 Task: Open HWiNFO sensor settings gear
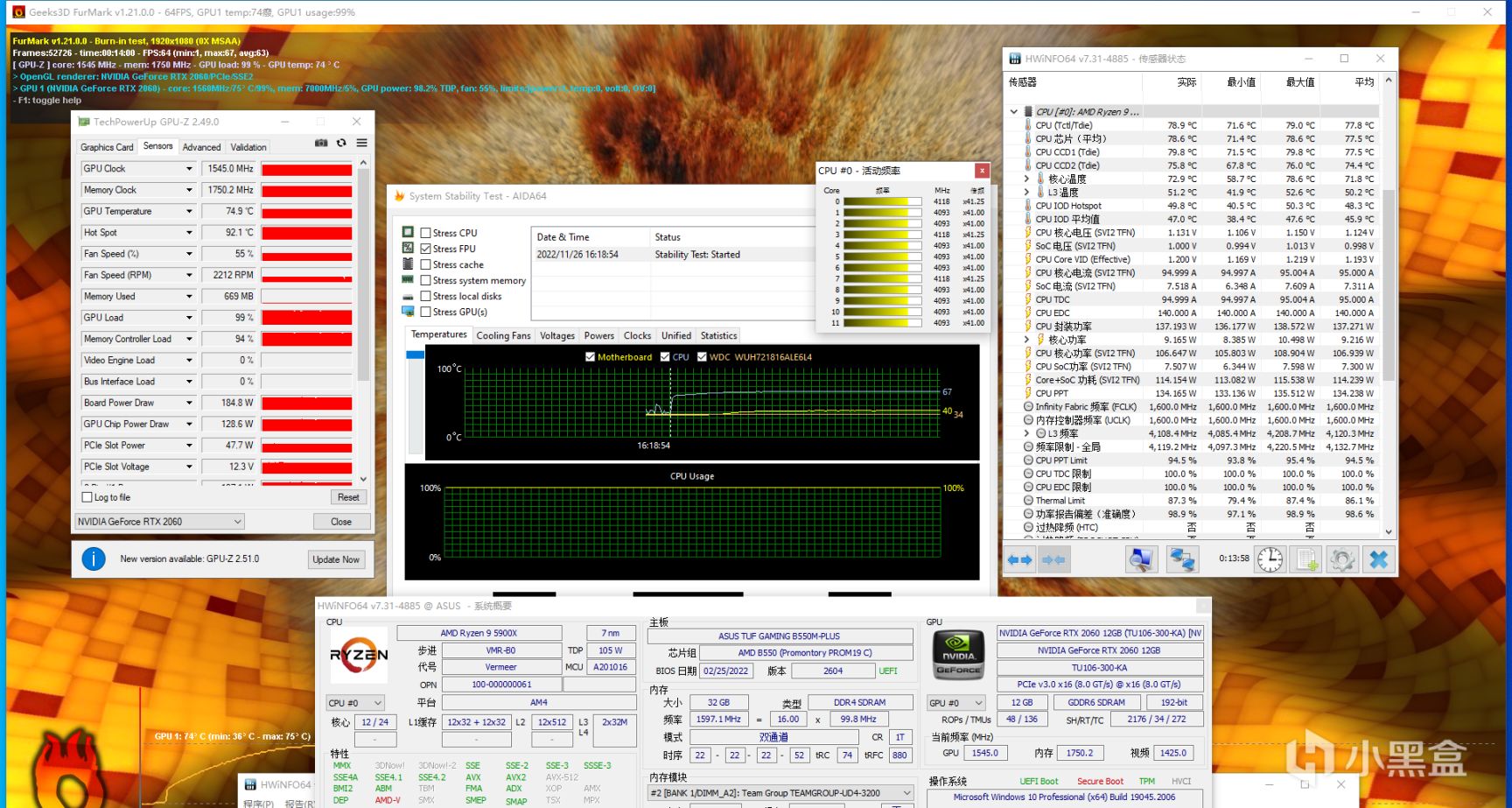click(1342, 559)
